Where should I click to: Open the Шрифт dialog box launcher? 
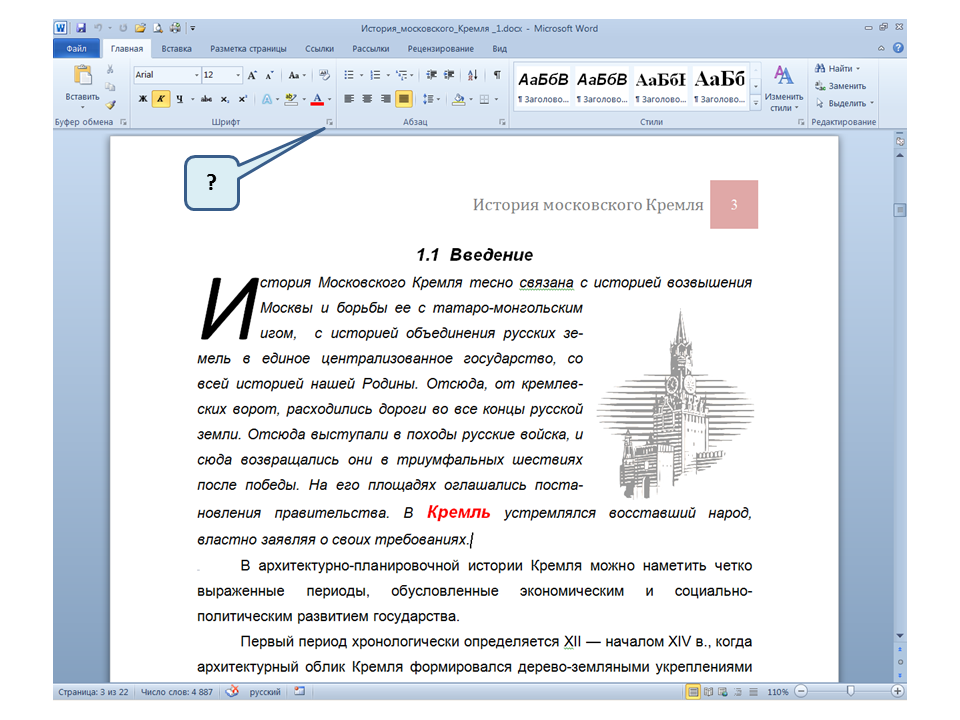328,122
